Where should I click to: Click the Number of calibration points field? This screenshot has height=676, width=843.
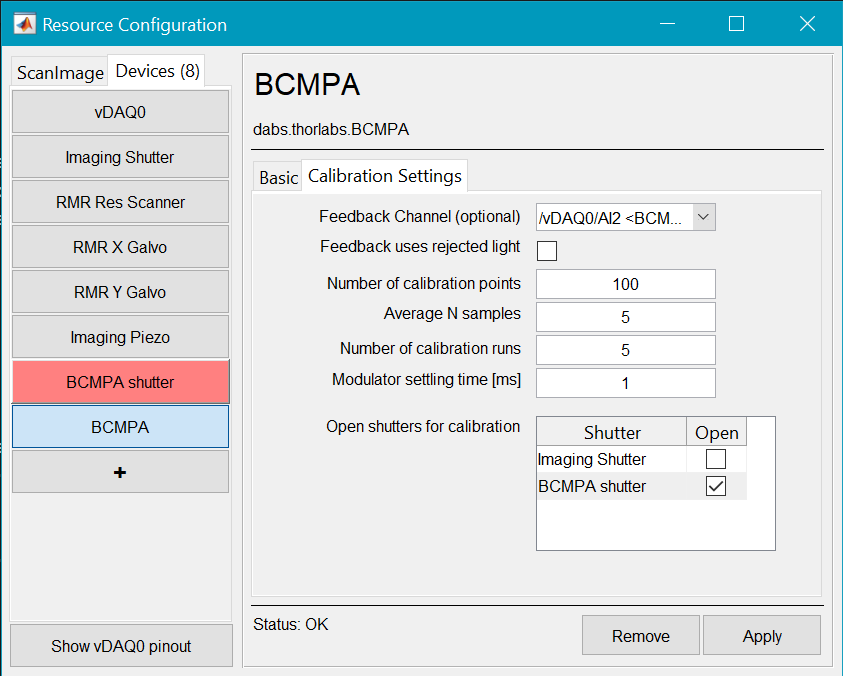coord(625,284)
